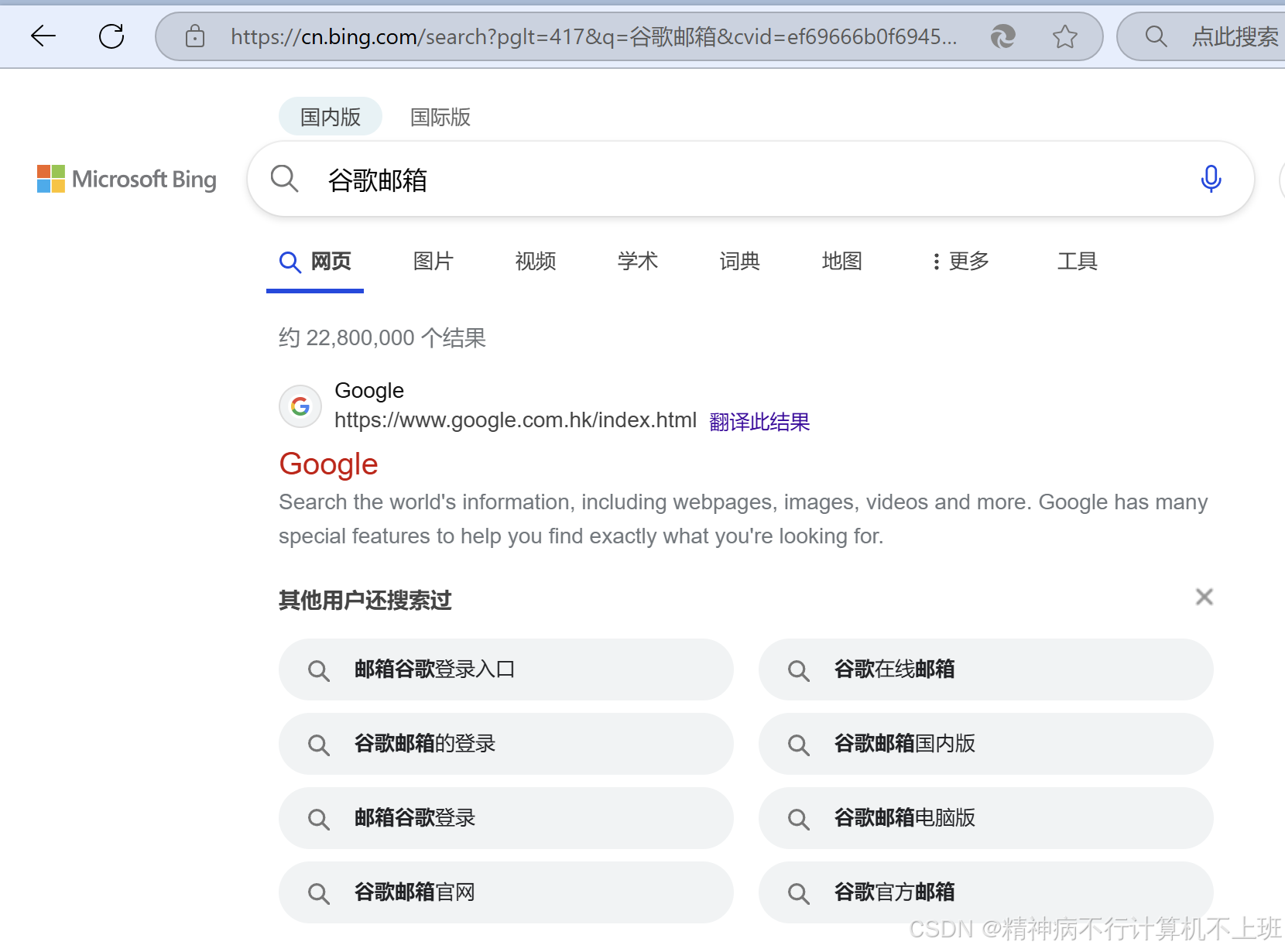Click 翻译此结果 translate link

[x=759, y=422]
